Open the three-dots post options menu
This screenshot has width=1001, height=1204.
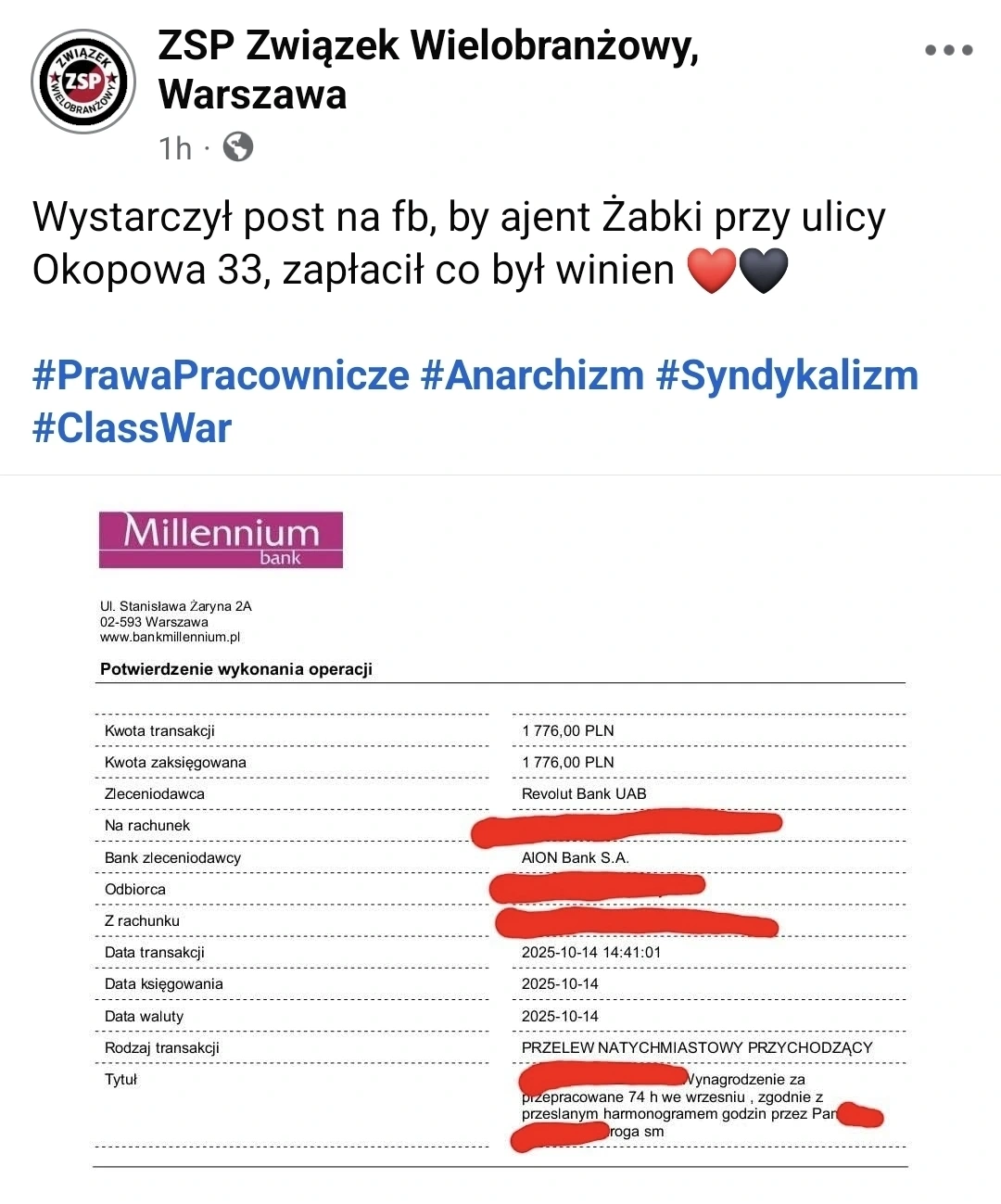click(x=948, y=50)
